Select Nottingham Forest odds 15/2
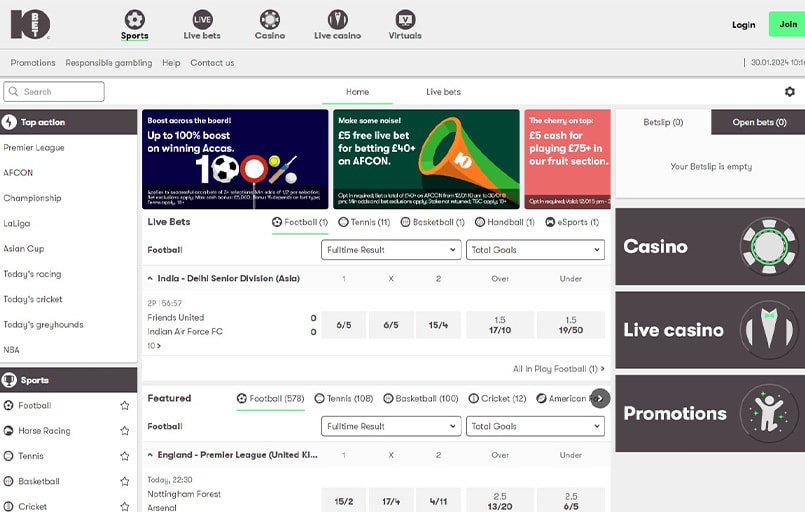The image size is (805, 512). [344, 500]
